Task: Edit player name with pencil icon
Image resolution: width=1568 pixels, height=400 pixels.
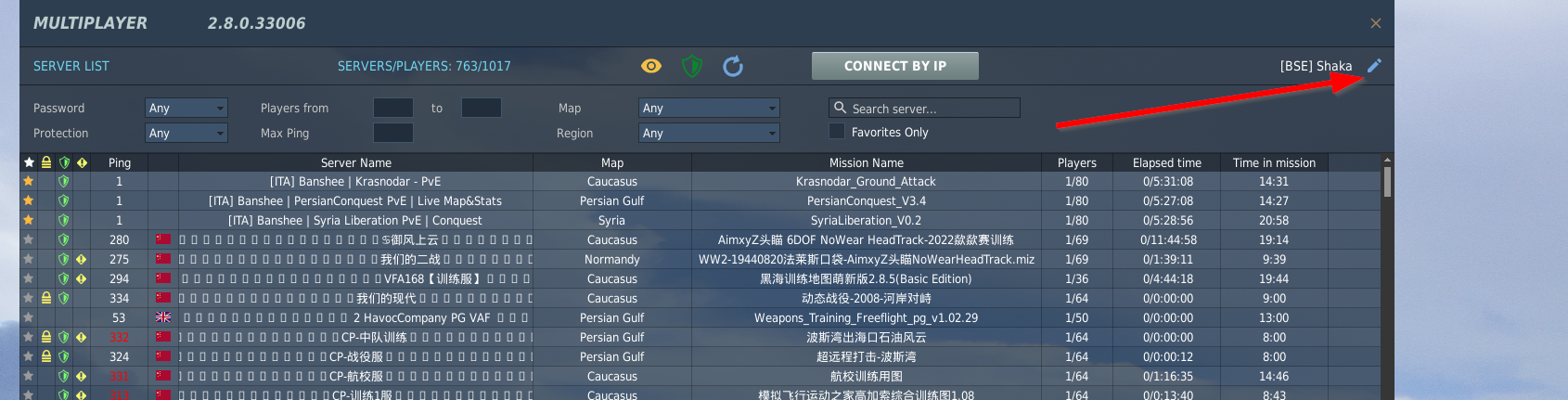Action: pyautogui.click(x=1374, y=65)
